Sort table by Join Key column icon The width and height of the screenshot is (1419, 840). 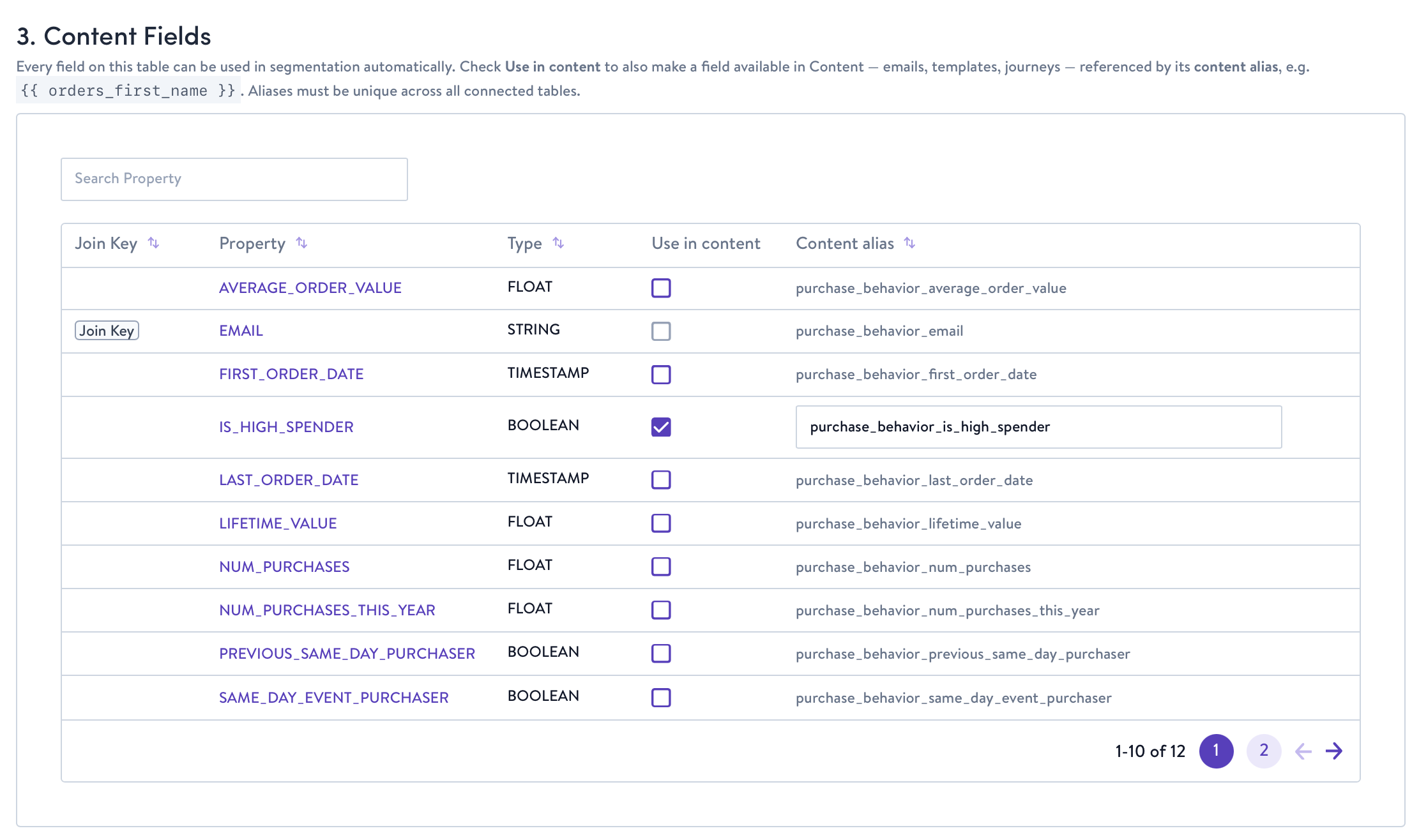pos(153,243)
